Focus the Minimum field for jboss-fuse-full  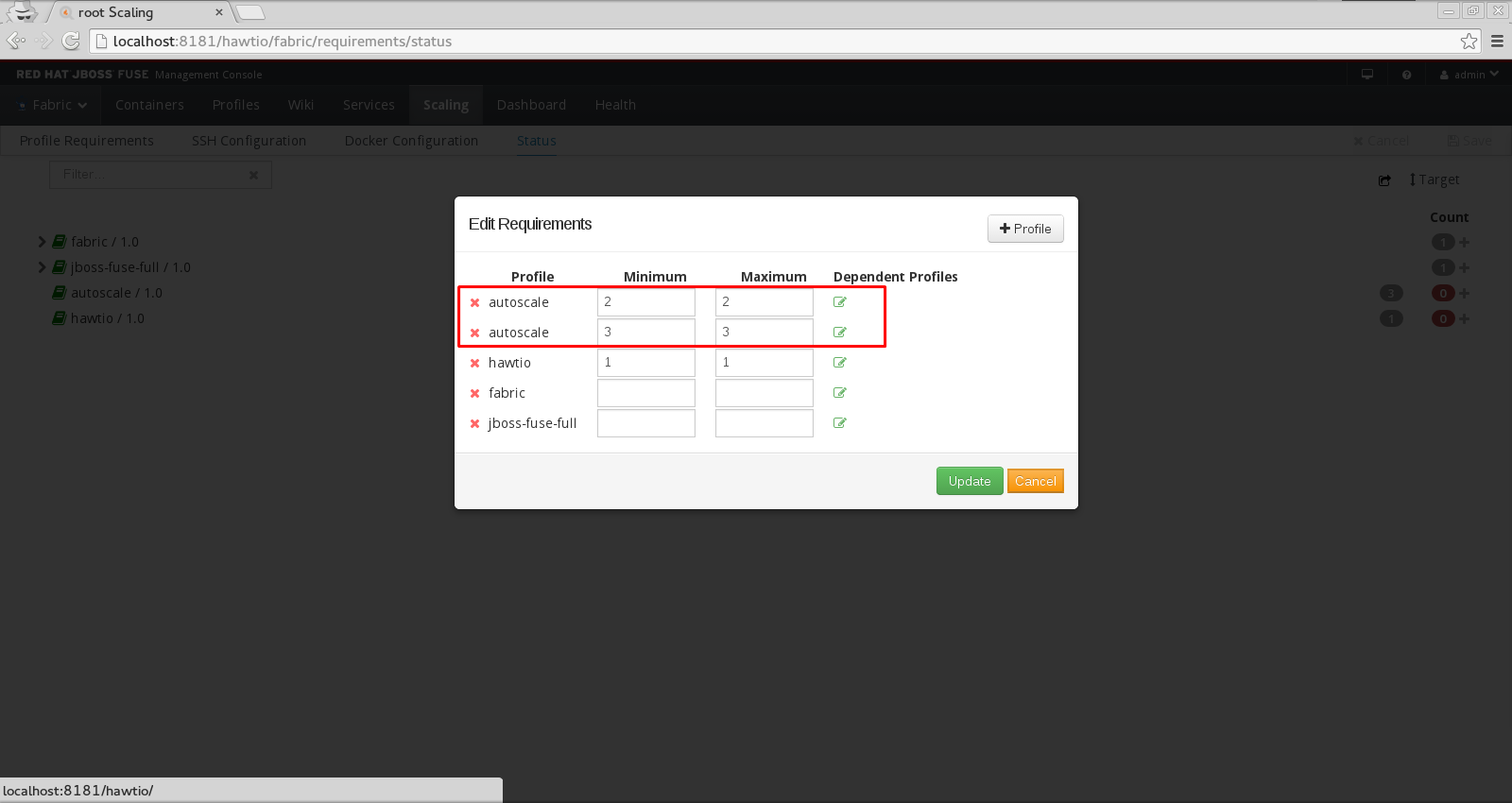(x=646, y=423)
